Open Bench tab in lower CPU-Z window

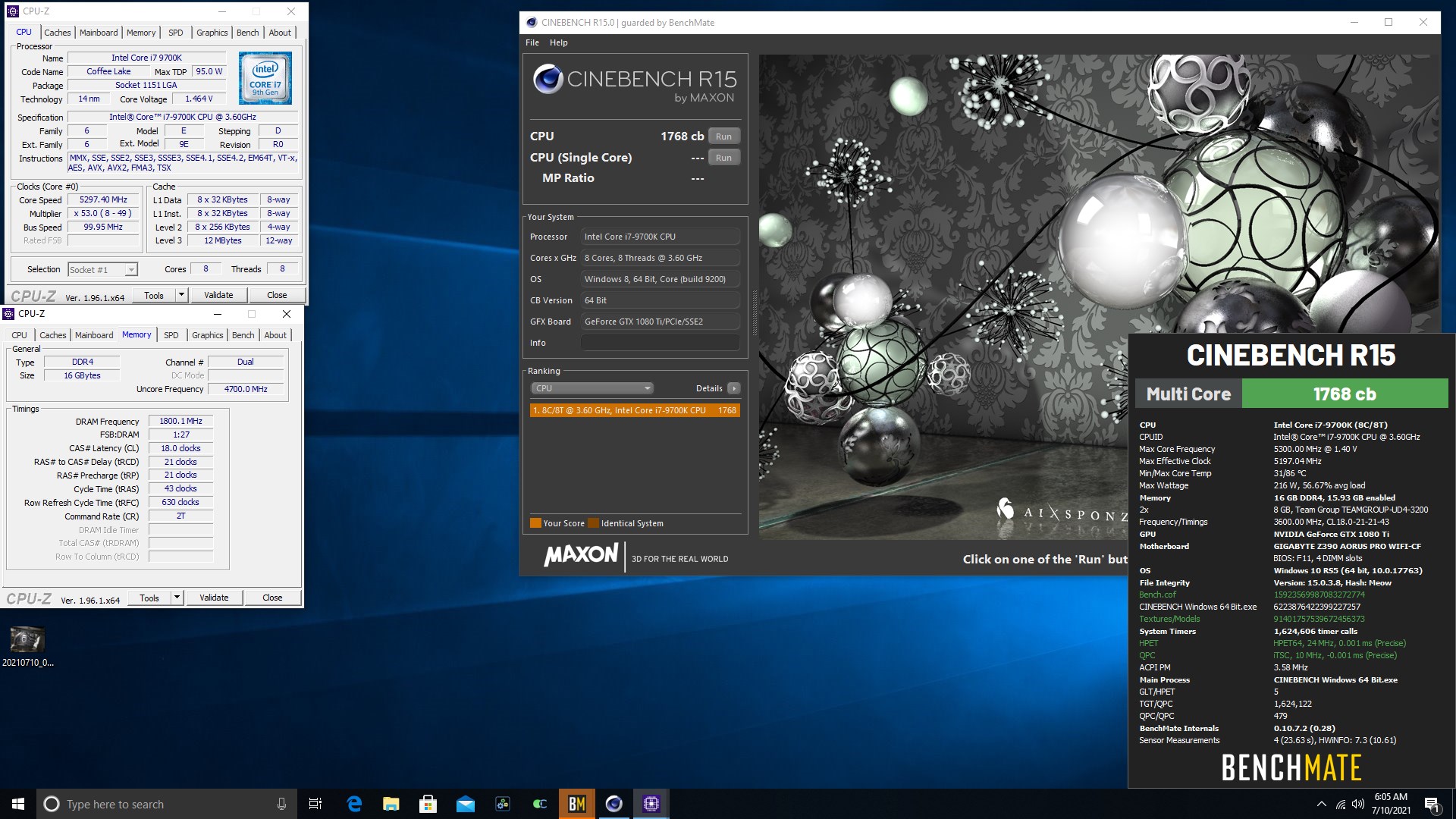point(243,335)
